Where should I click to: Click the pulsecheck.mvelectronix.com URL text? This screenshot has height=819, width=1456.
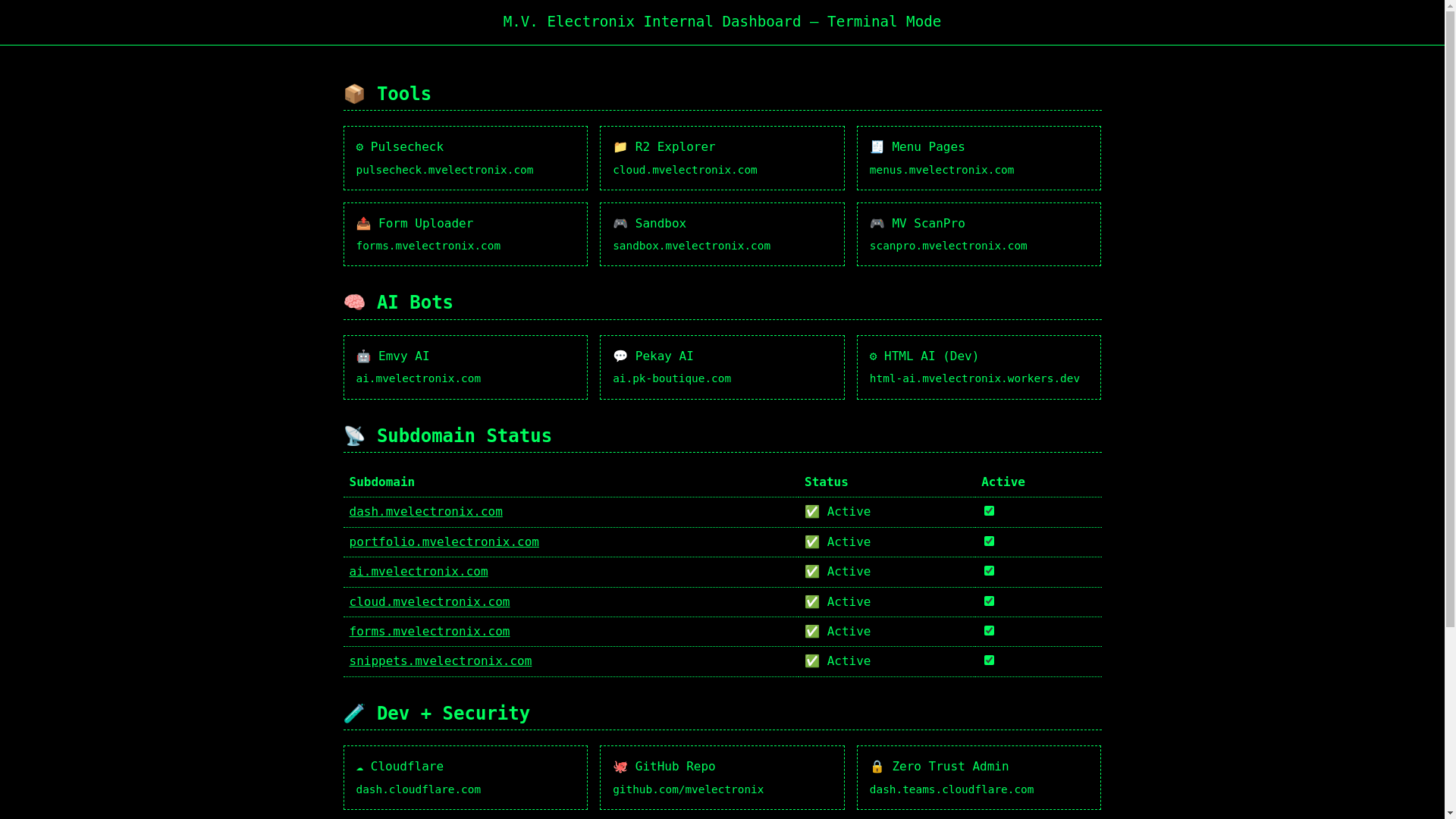[444, 170]
